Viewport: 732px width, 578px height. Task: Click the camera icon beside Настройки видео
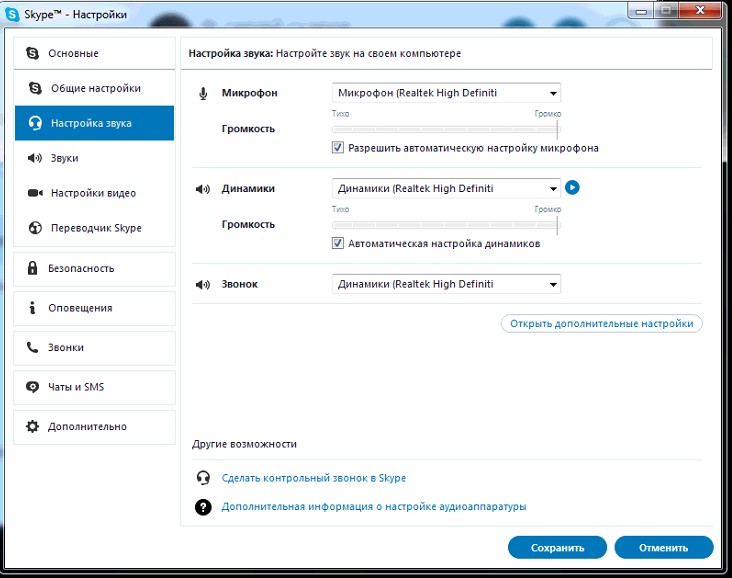click(35, 193)
